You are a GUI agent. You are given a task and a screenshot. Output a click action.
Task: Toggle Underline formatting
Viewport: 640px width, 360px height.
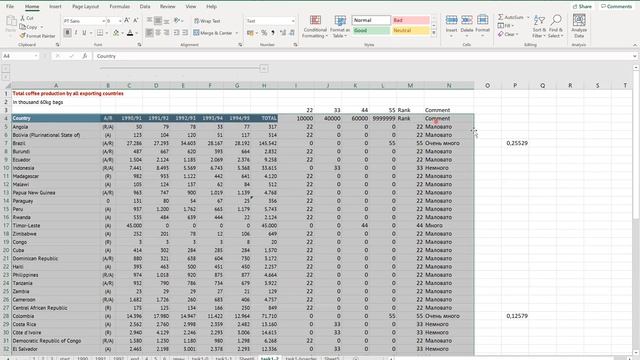pos(84,33)
